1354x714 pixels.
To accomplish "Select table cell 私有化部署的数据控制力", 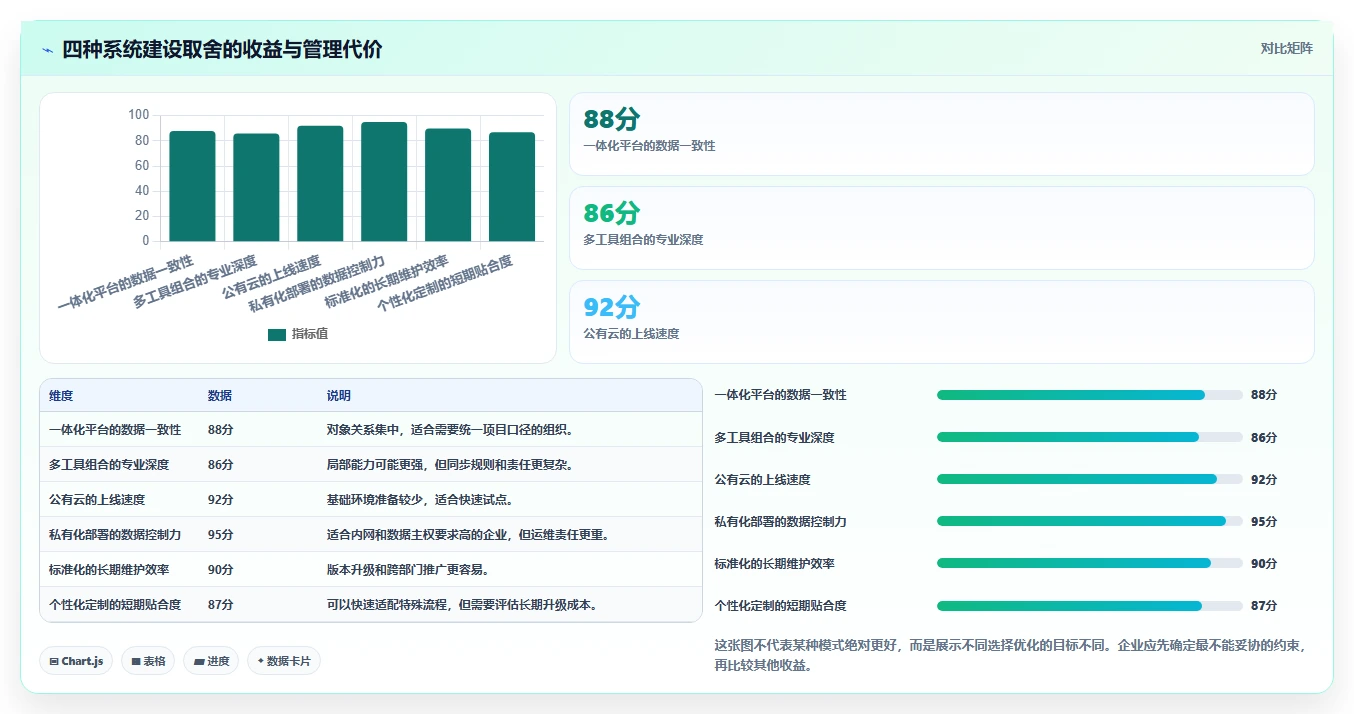I will [x=115, y=535].
